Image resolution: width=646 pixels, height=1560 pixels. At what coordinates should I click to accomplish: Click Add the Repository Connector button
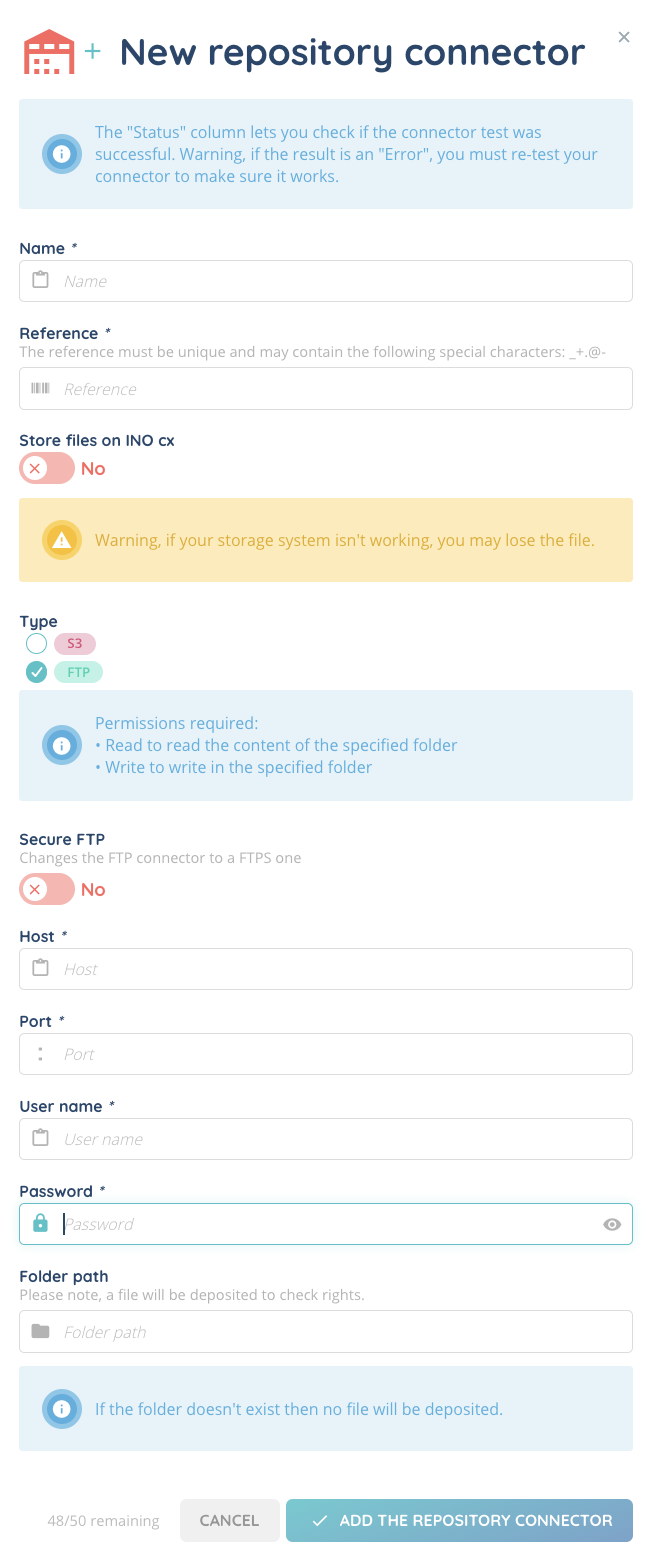tap(459, 1520)
